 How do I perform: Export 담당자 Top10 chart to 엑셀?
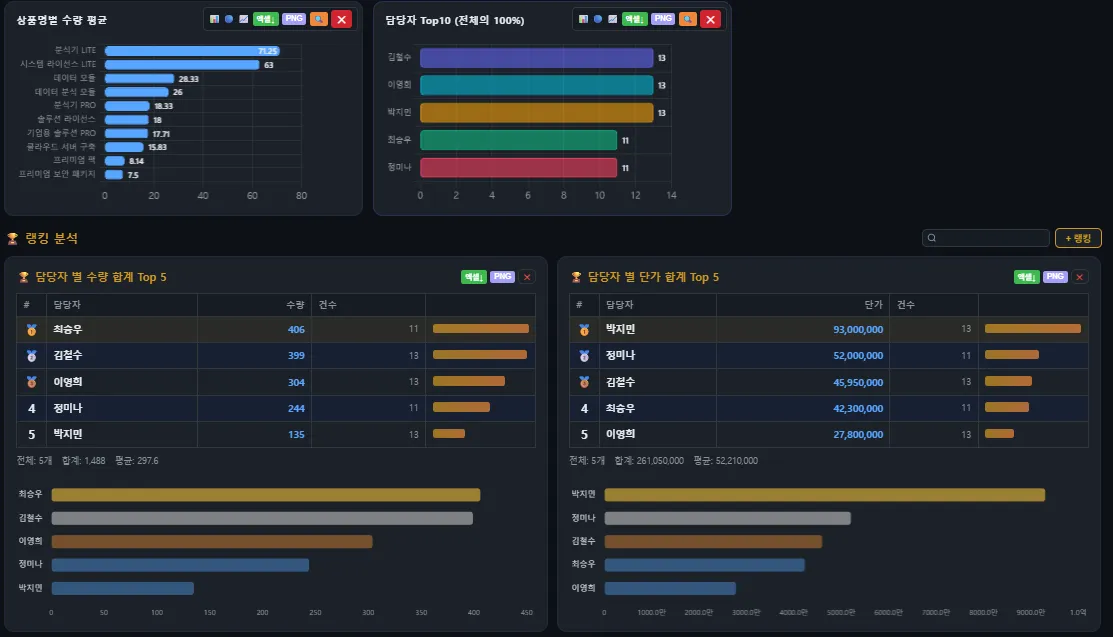click(634, 19)
